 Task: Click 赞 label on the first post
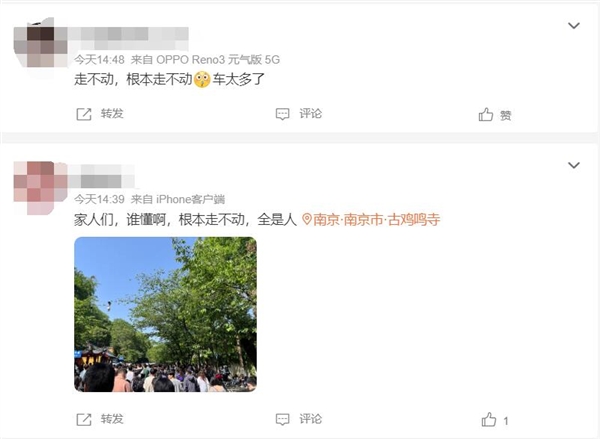(505, 115)
